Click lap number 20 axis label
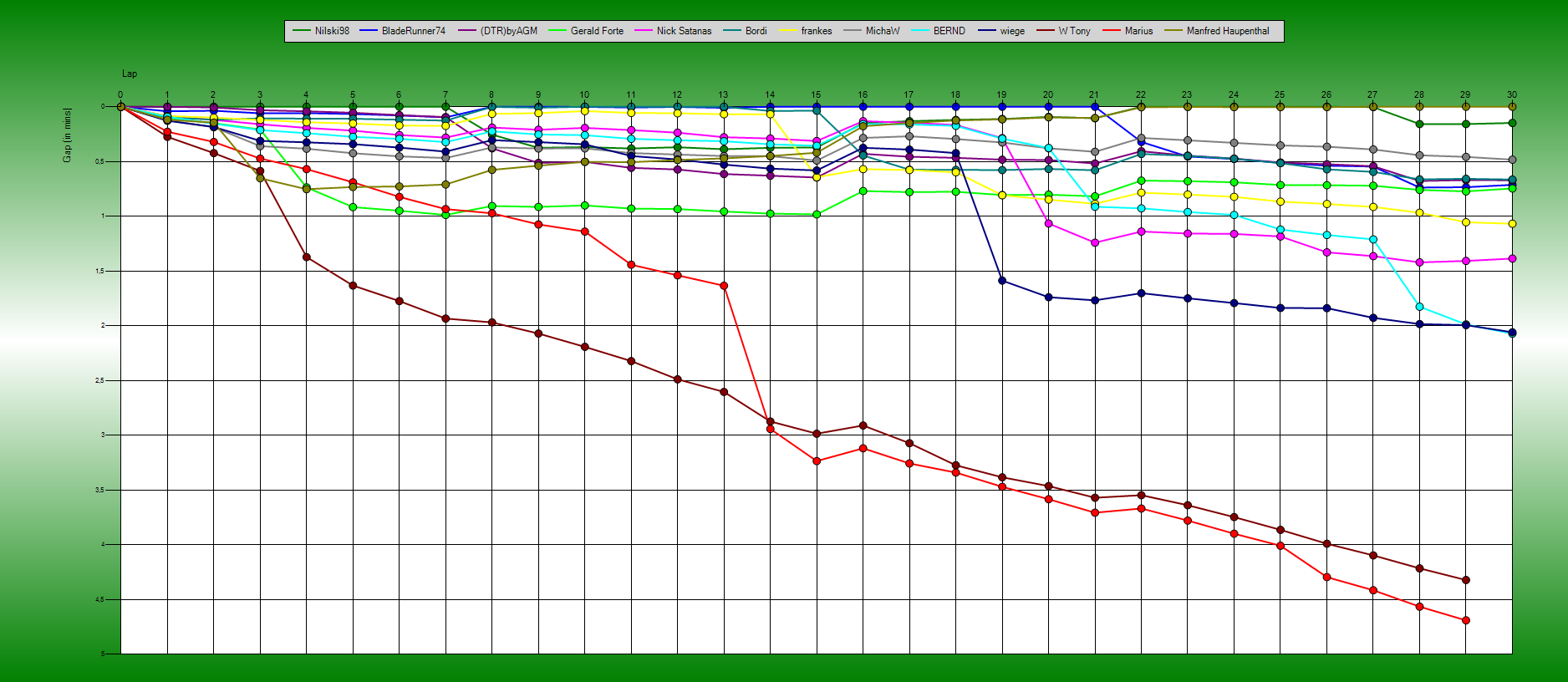 click(x=1048, y=95)
